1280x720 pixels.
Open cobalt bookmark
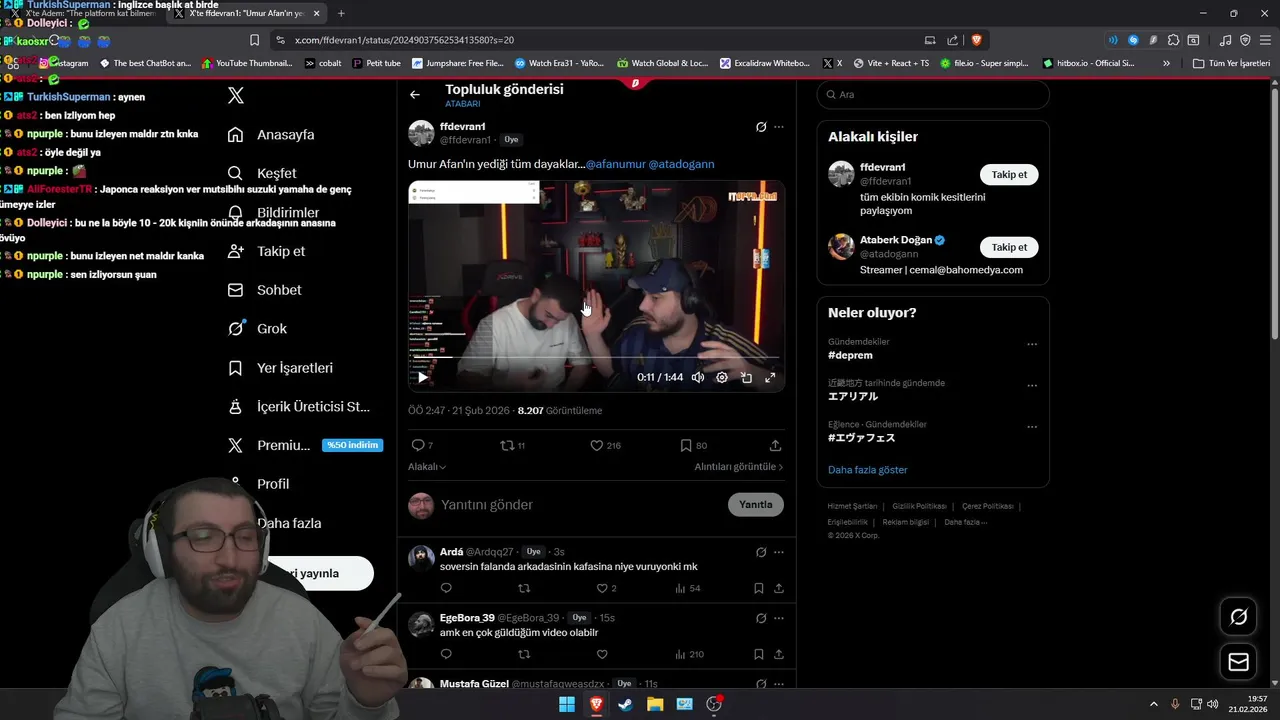(323, 63)
